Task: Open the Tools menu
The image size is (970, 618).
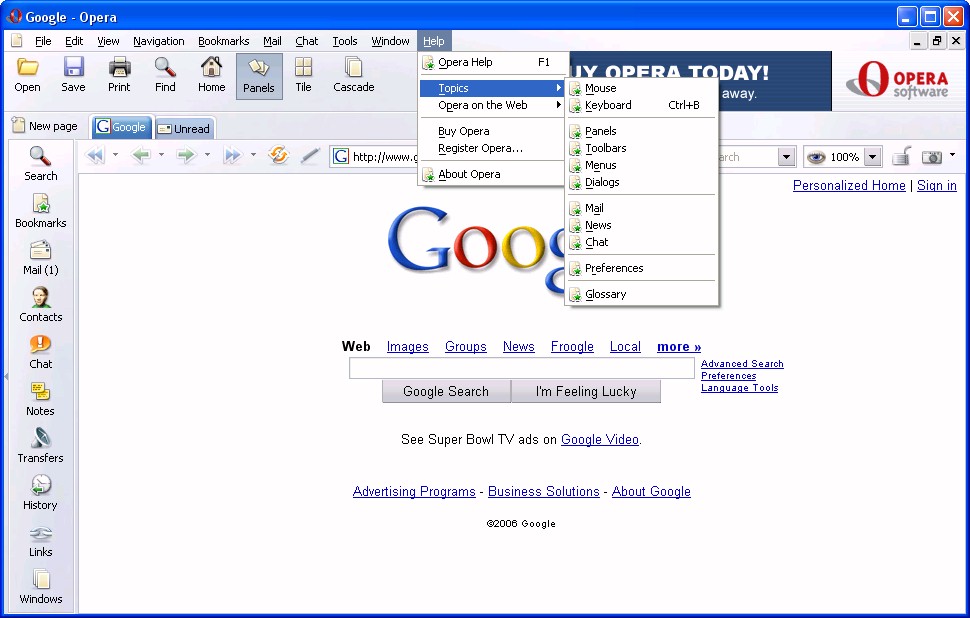Action: pos(345,41)
